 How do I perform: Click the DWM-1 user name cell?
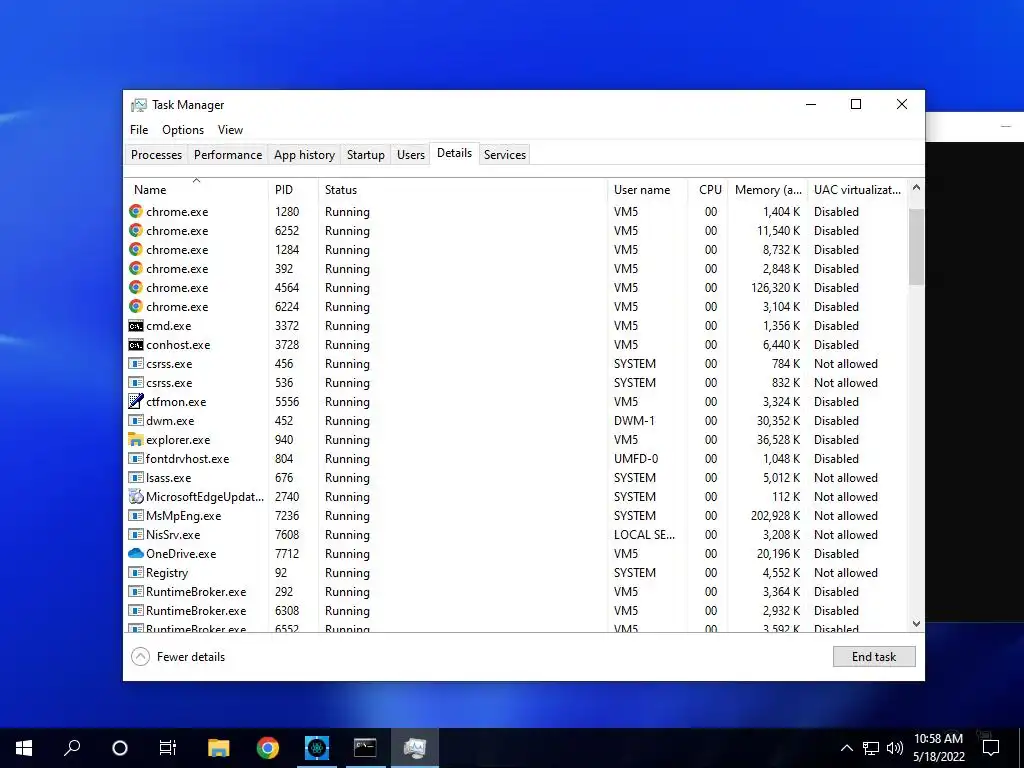click(x=634, y=421)
